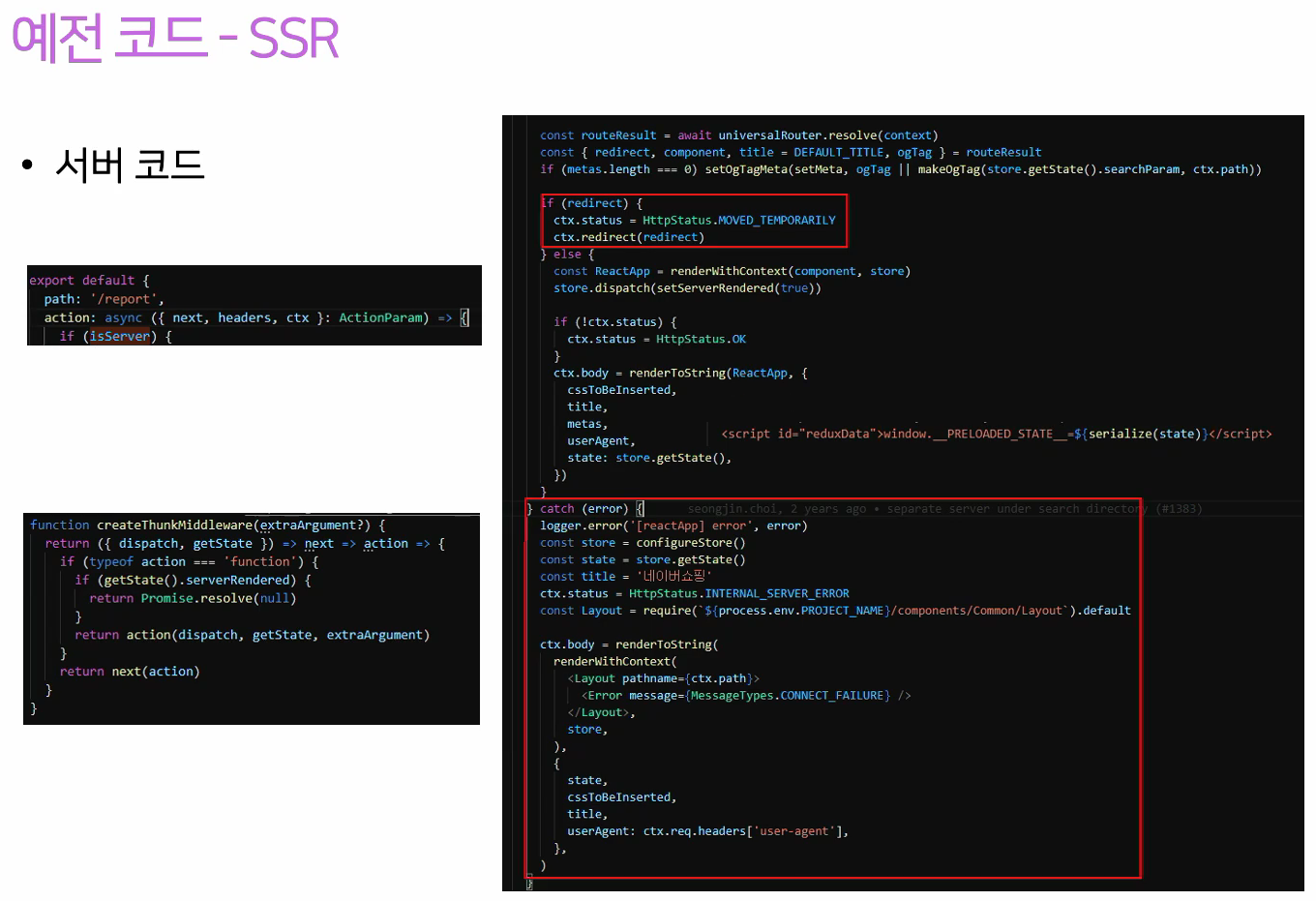Screen dimensions: 1316x901
Task: Select the line "const title = '네이버쇼핑'"
Action: [x=626, y=577]
